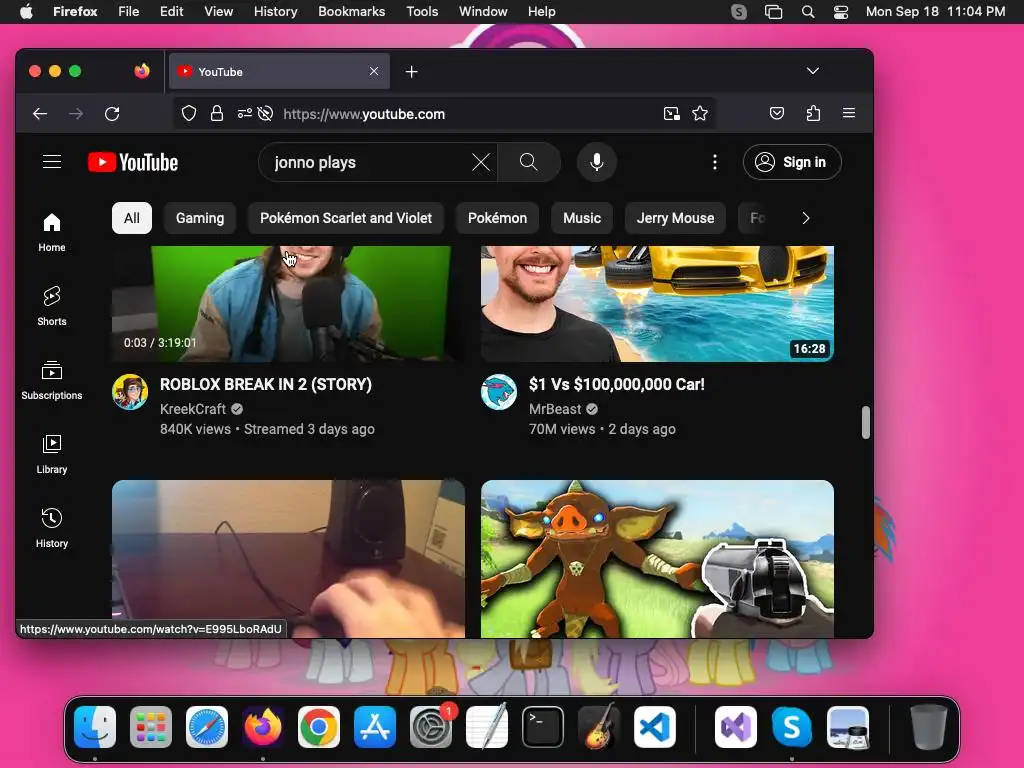Open History in the sidebar
This screenshot has width=1024, height=768.
52,528
